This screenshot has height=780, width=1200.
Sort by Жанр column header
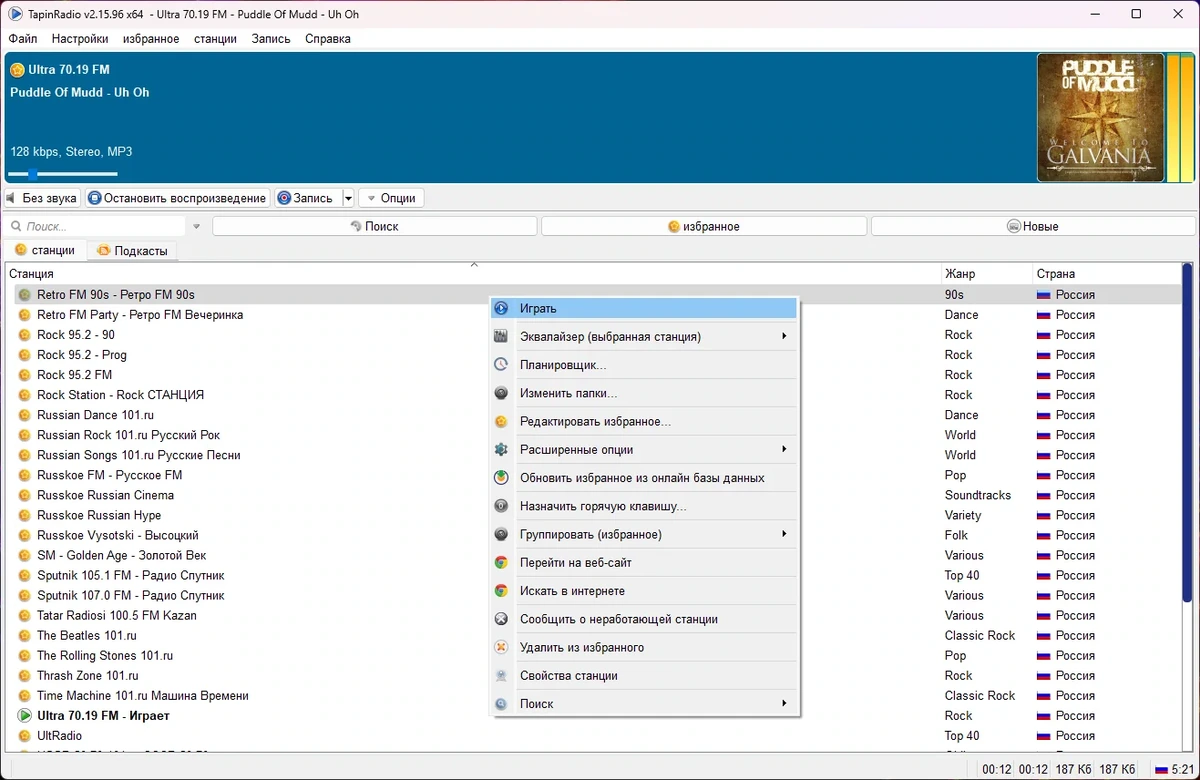click(986, 273)
